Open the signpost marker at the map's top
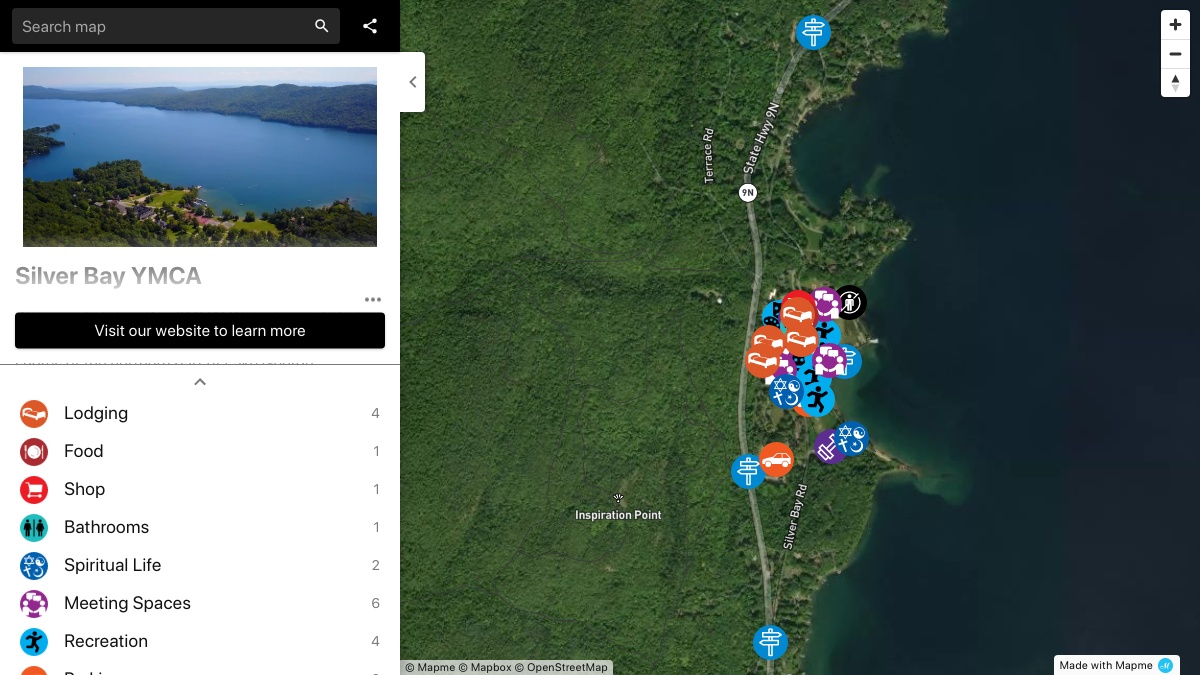 coord(814,32)
